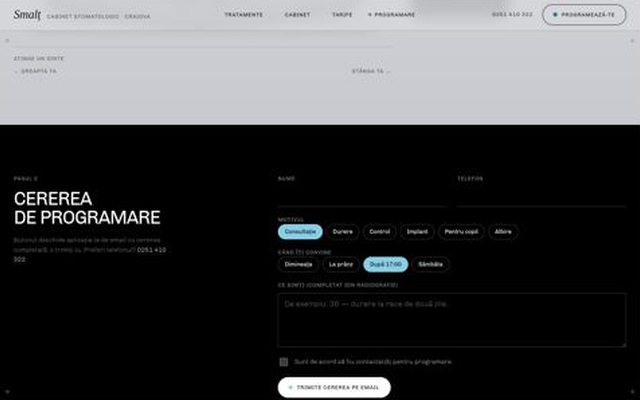640x400 pixels.
Task: Call the 0251 410 322 header number
Action: (512, 14)
